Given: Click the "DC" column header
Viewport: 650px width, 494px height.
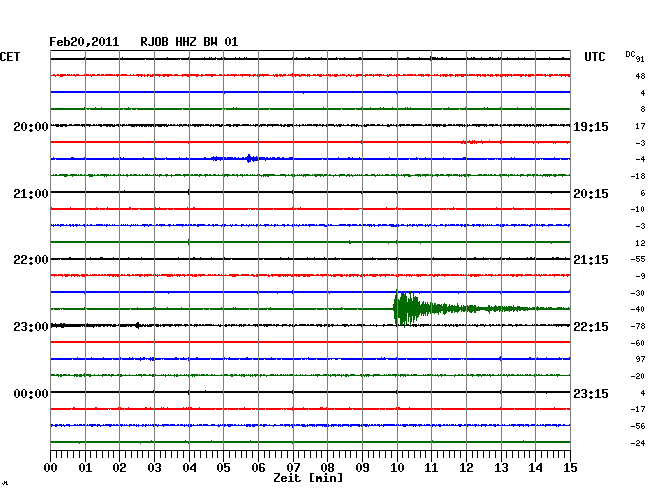Looking at the screenshot, I should click(630, 54).
